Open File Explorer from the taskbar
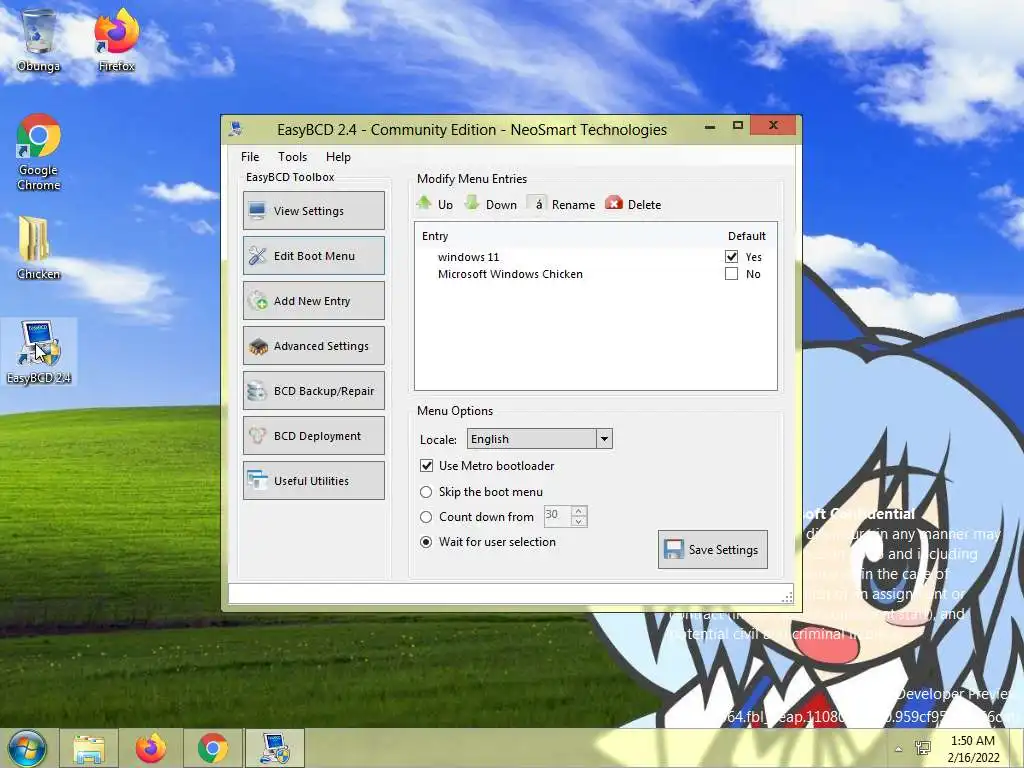The height and width of the screenshot is (768, 1024). [x=89, y=748]
